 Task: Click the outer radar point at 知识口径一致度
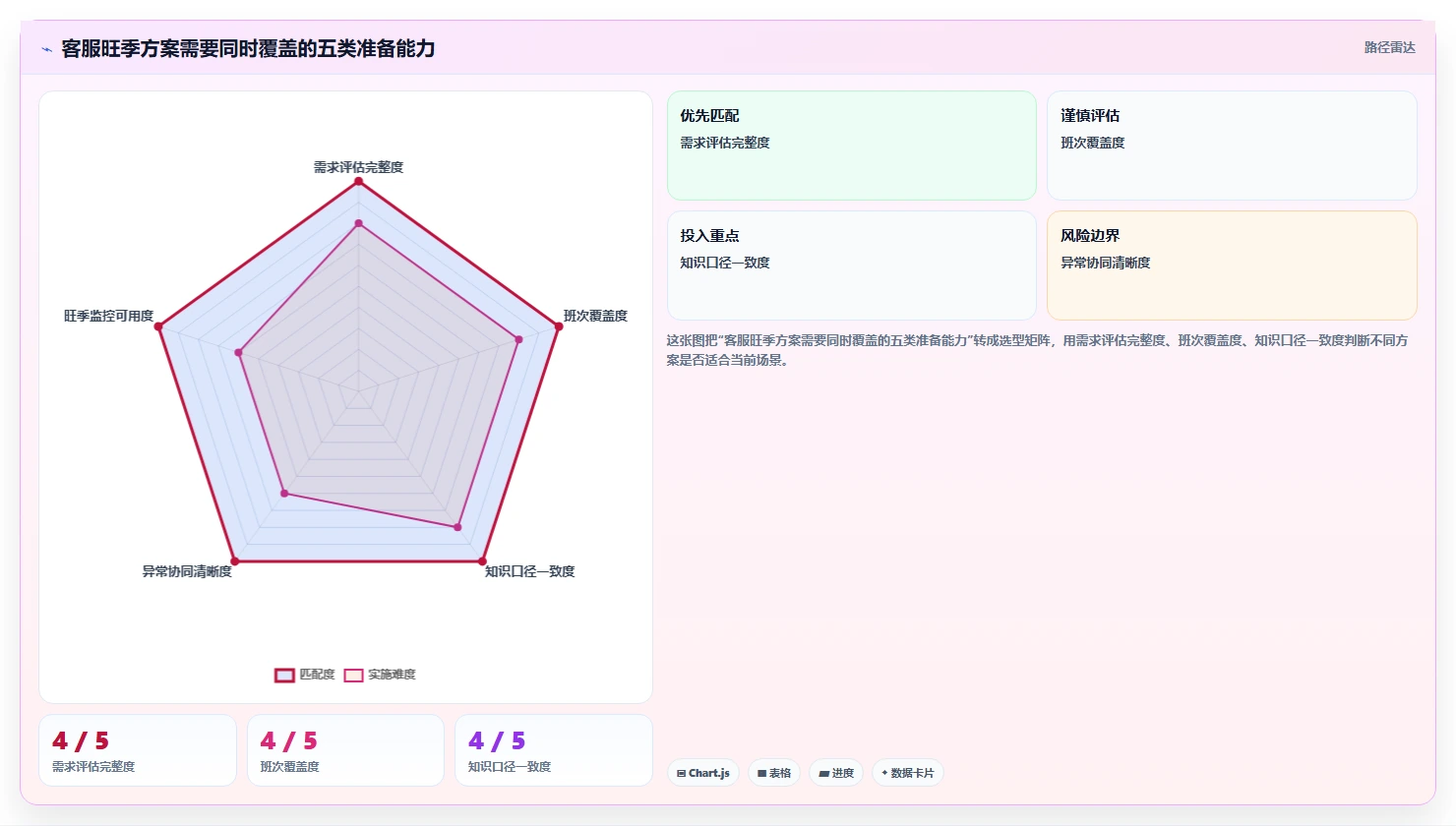(482, 561)
